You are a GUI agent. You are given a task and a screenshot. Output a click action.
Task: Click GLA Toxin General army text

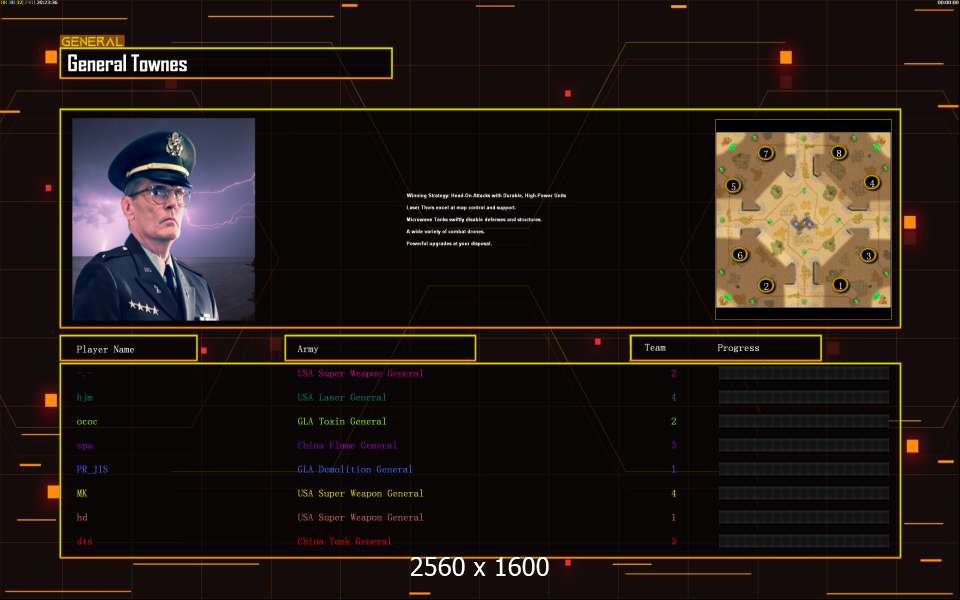coord(342,421)
